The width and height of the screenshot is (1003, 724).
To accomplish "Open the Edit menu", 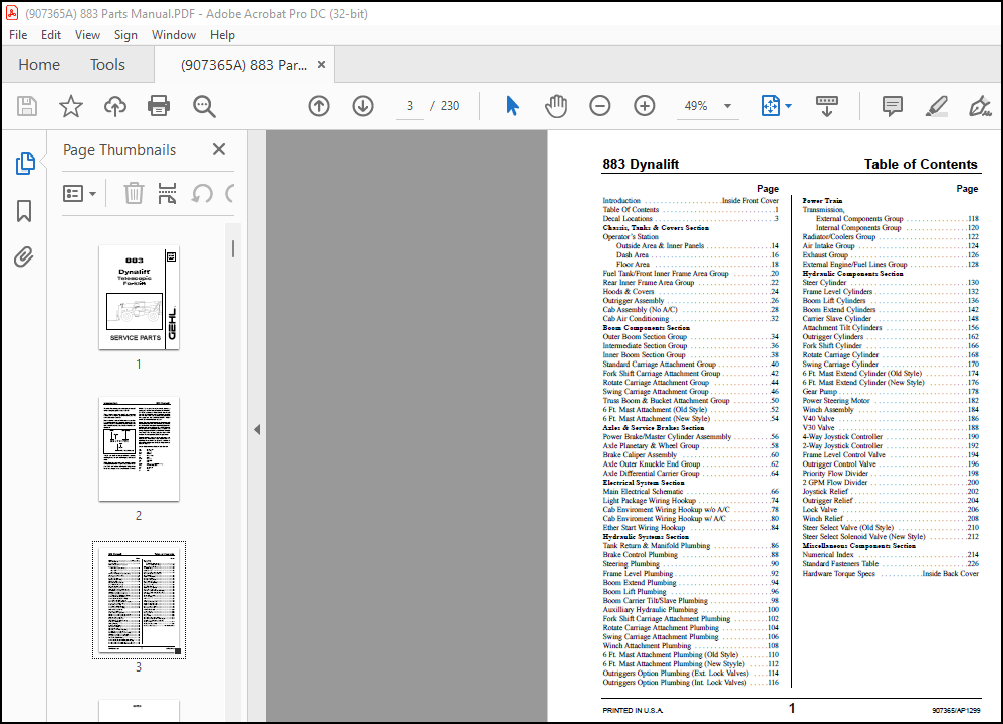I will [51, 35].
